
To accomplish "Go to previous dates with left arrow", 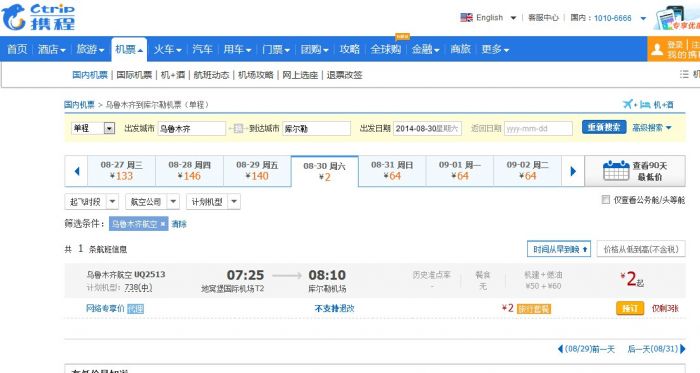I will 77,171.
